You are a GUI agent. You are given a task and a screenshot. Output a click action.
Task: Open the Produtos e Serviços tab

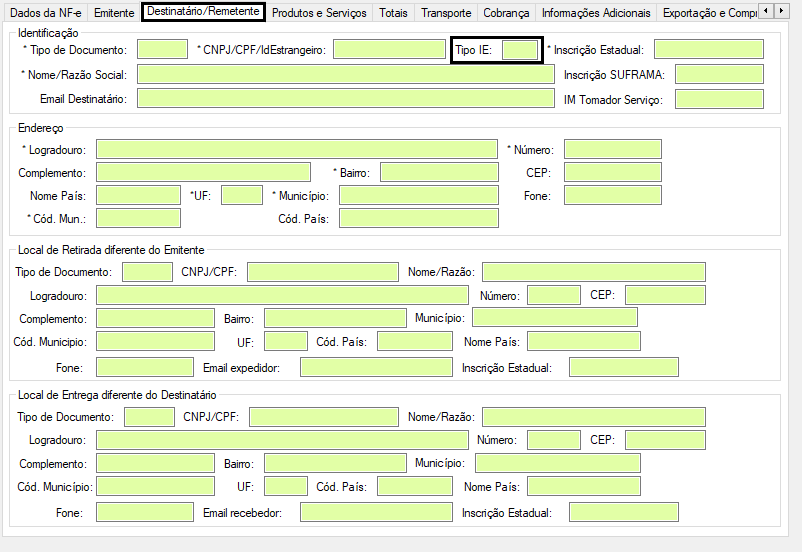[x=319, y=12]
